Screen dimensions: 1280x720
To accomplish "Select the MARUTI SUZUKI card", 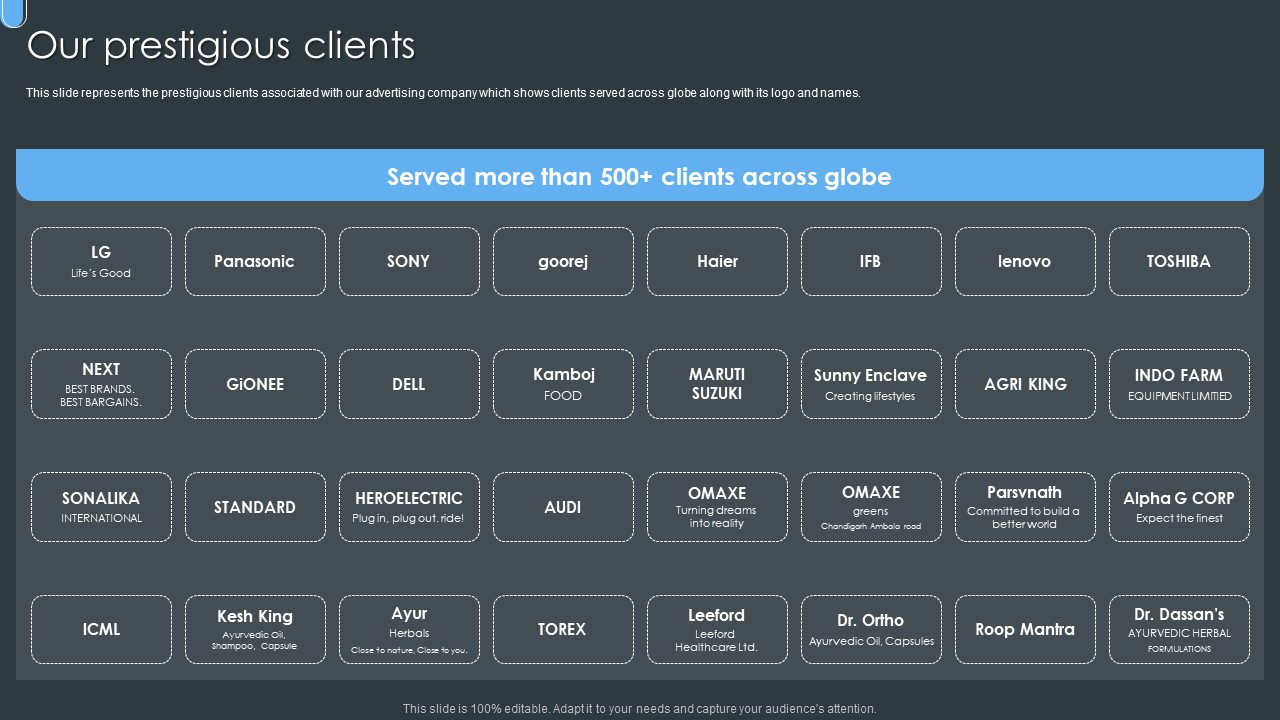I will pos(717,384).
